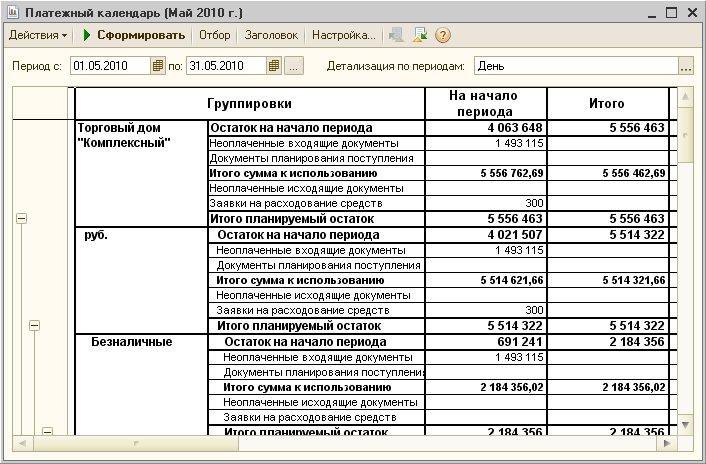Click value 4 021 507

point(515,235)
